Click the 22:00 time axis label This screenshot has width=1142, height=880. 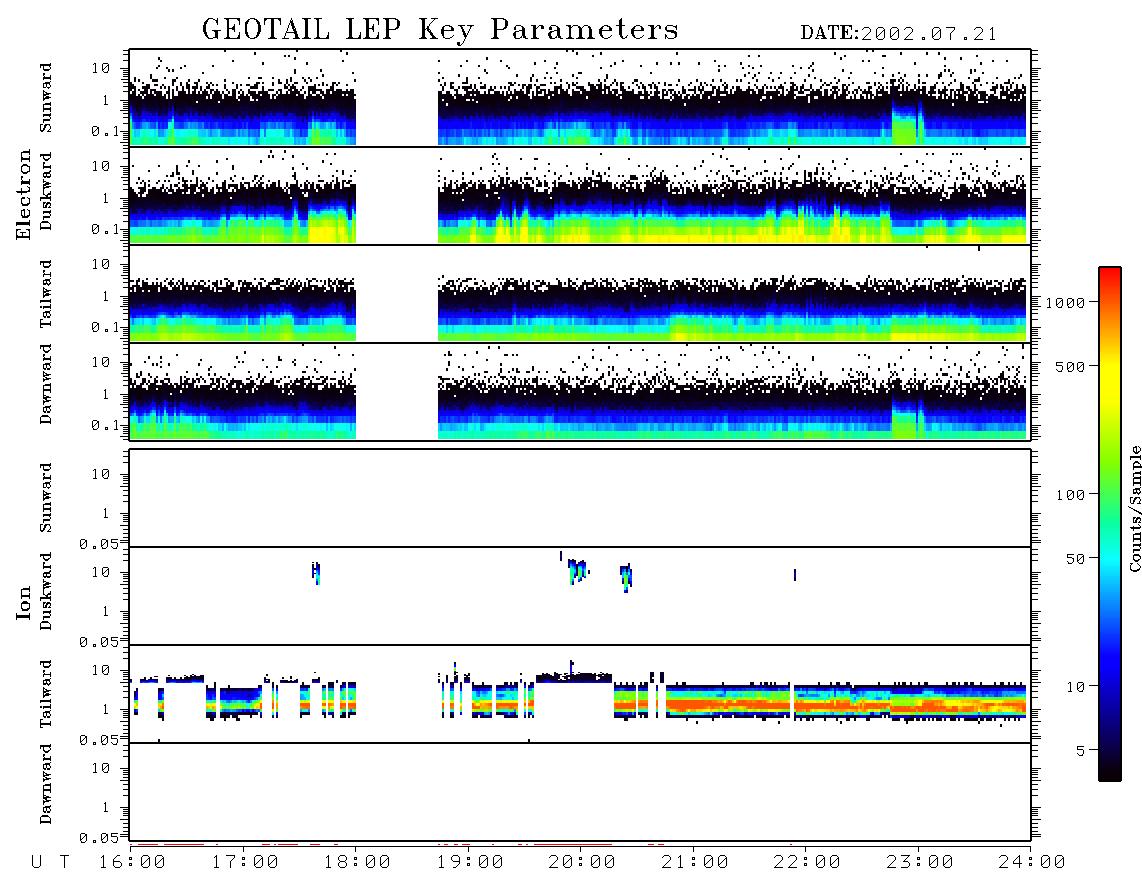807,863
